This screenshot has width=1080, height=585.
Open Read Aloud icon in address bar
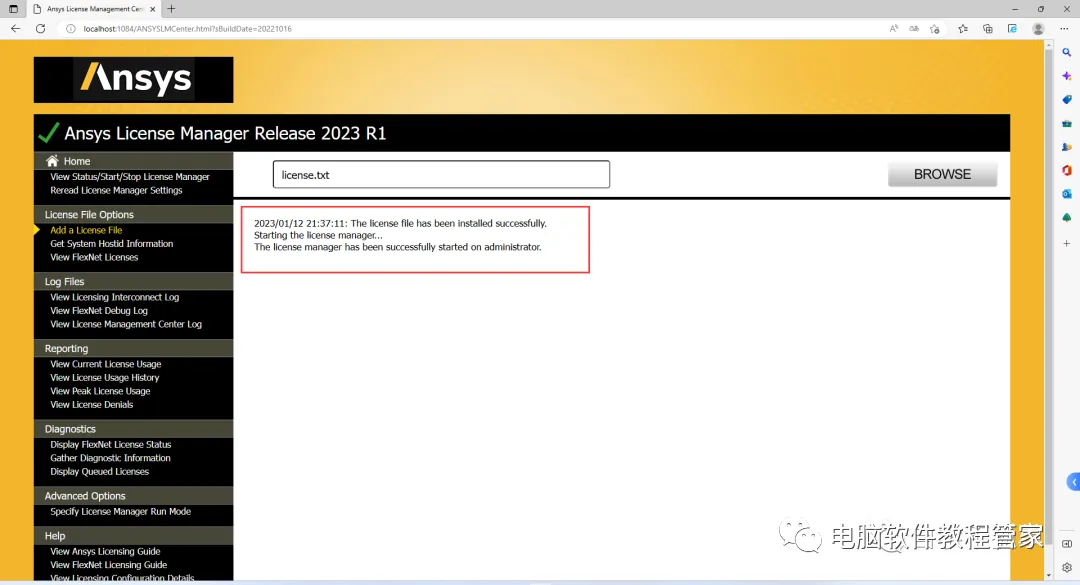(894, 29)
